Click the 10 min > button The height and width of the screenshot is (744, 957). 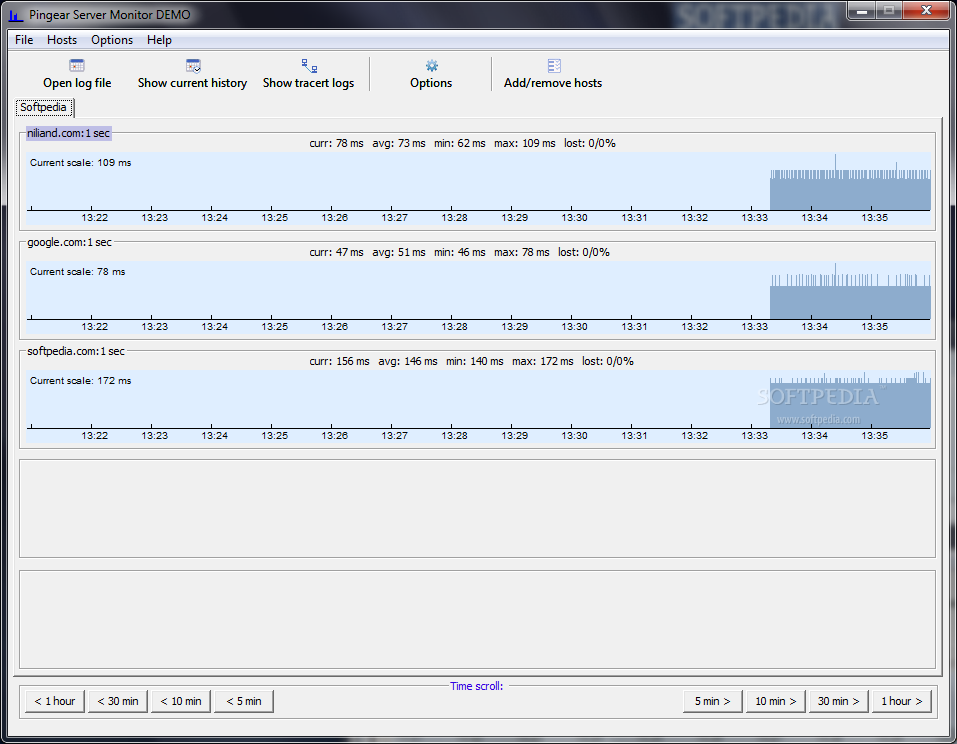(x=775, y=701)
